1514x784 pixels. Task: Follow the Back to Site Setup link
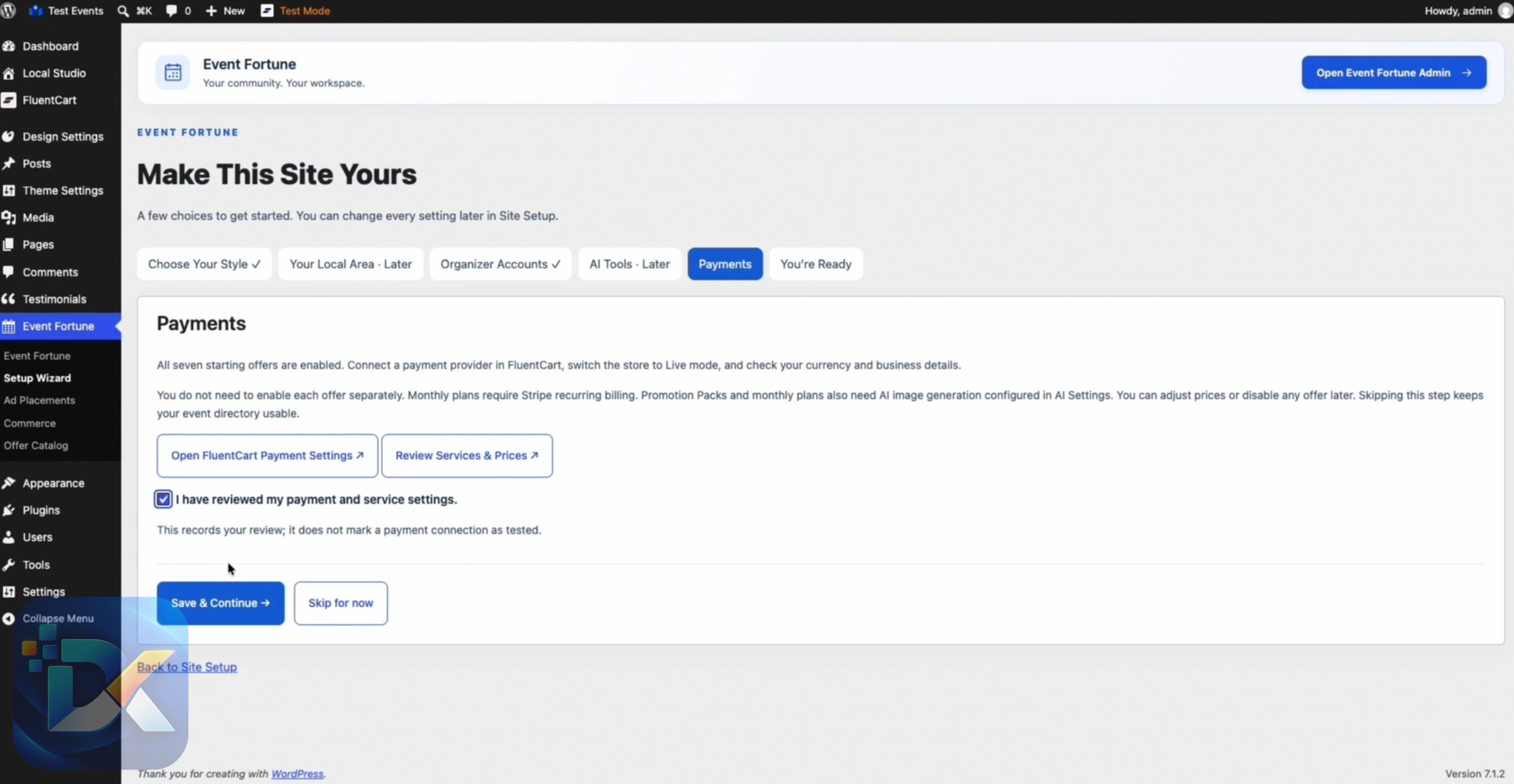pos(187,667)
